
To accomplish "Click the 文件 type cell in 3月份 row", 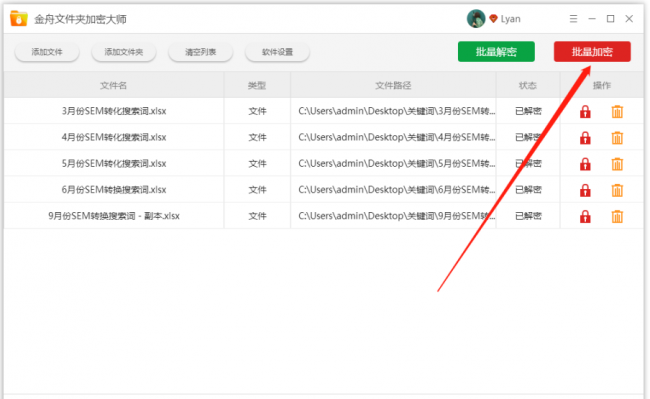I will (x=257, y=111).
